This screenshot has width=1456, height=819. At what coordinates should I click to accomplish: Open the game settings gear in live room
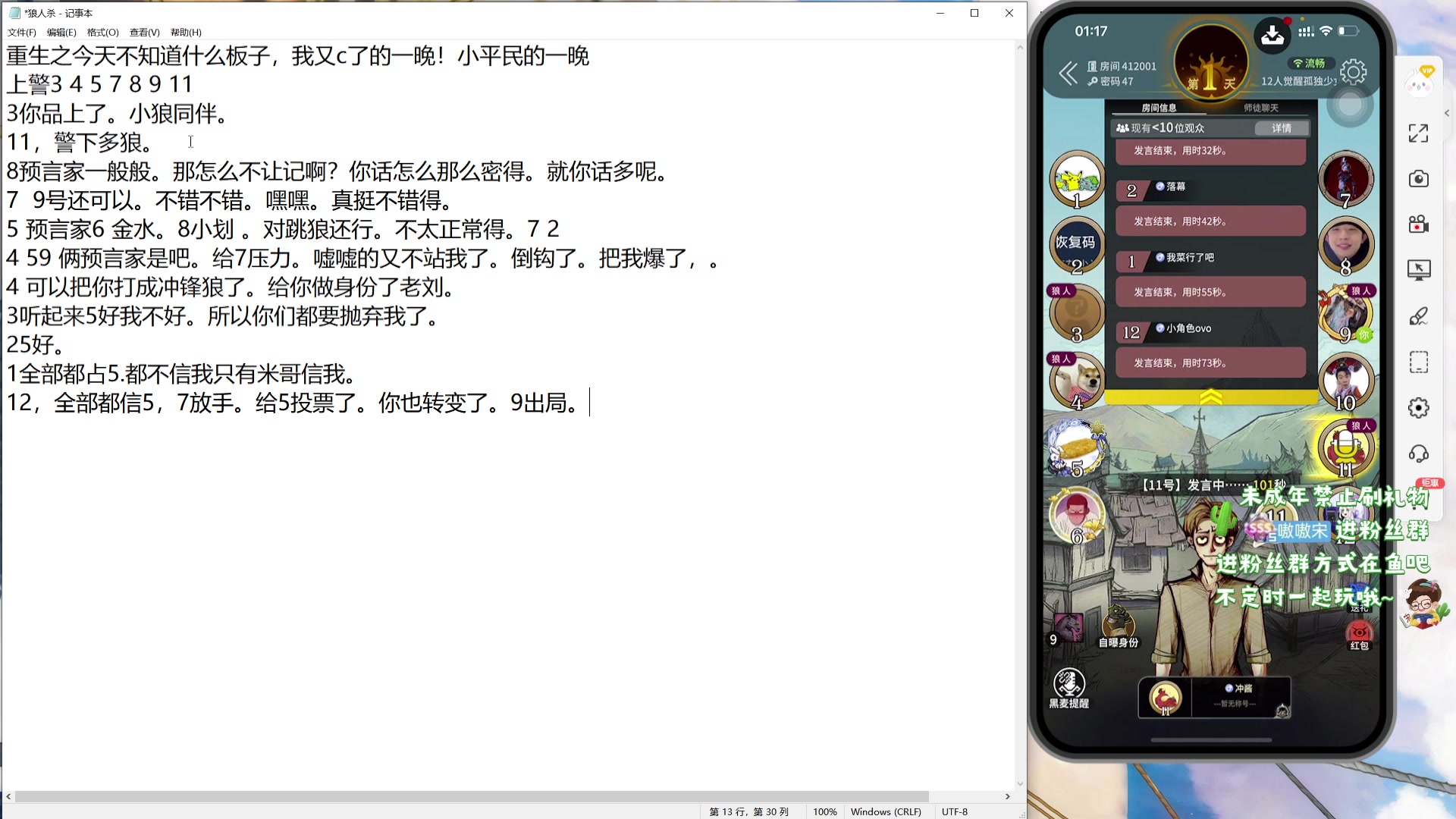click(1353, 71)
